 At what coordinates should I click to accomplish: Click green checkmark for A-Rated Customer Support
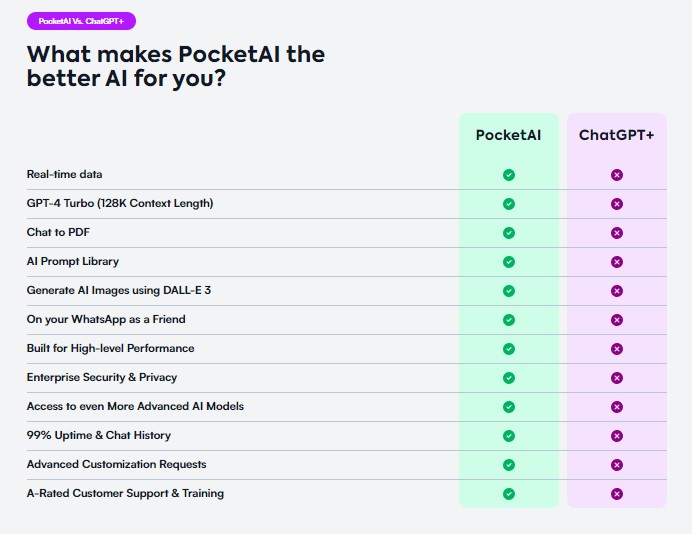tap(509, 494)
